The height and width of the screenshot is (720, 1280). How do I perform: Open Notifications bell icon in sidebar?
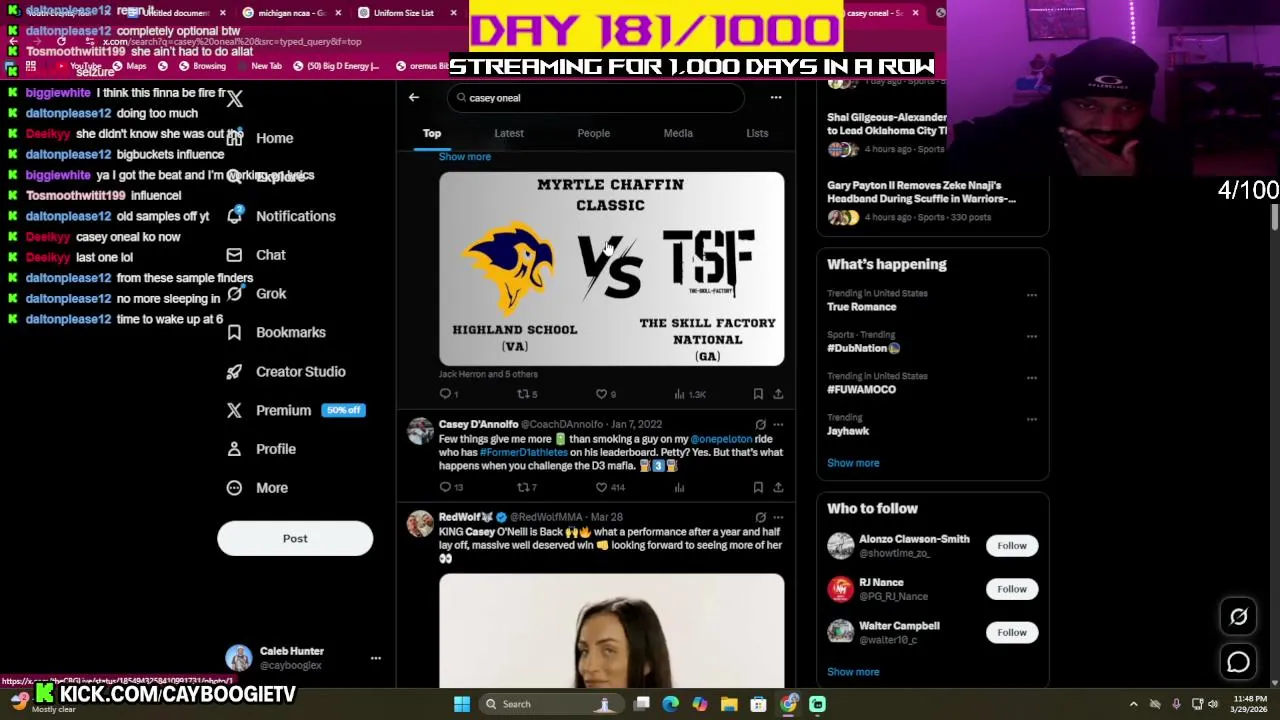234,216
